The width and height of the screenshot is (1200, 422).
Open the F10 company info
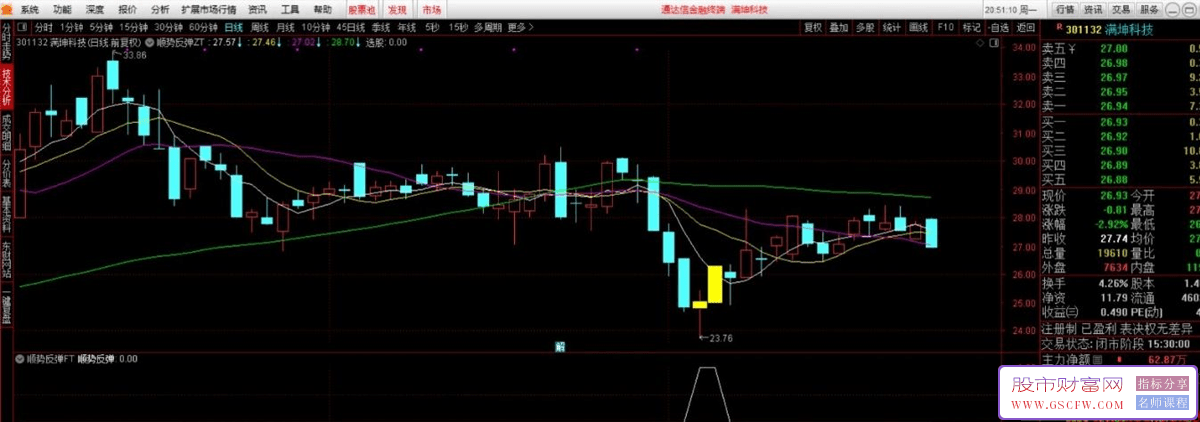[x=945, y=27]
